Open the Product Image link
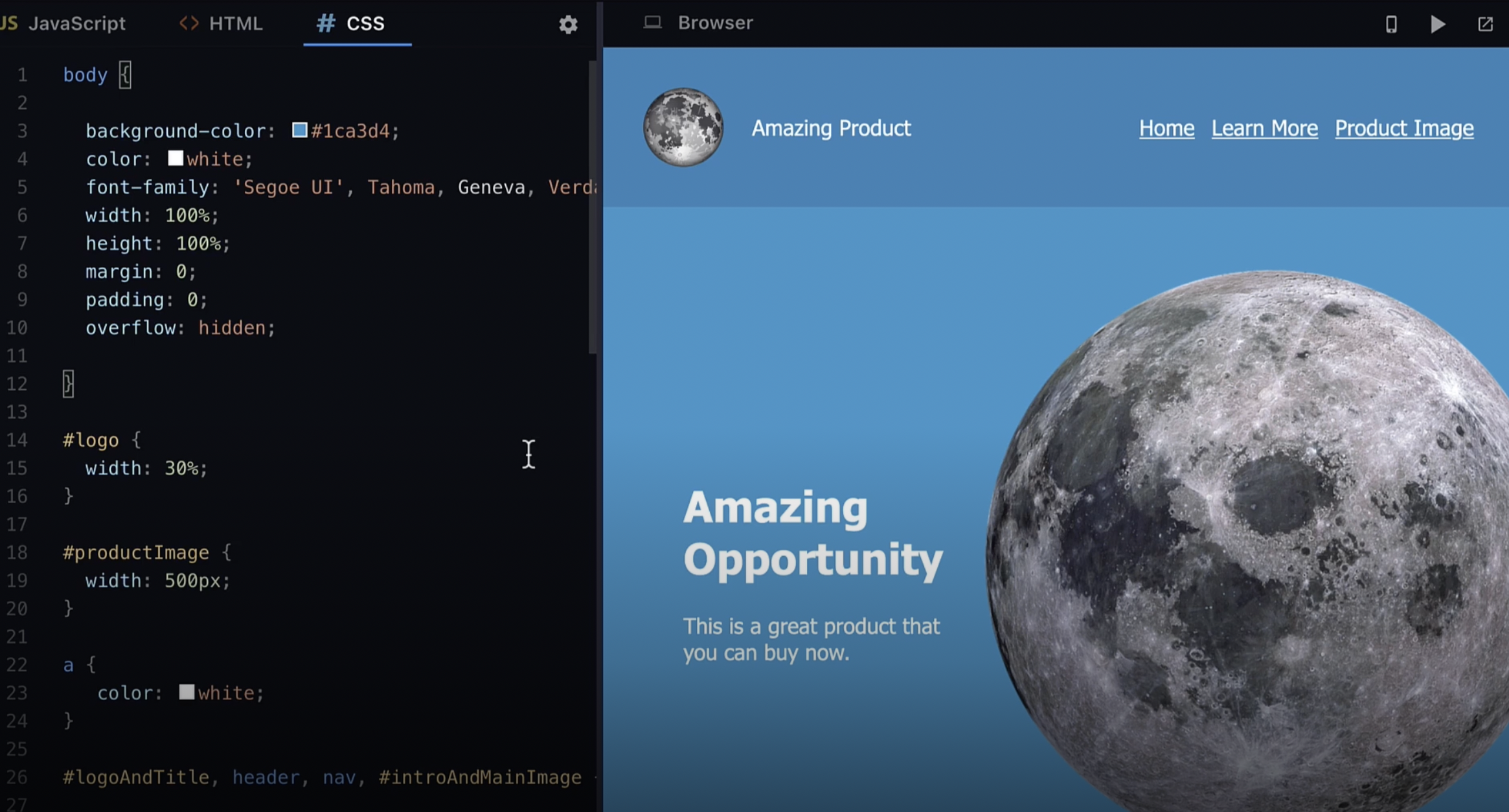The image size is (1509, 812). point(1404,128)
